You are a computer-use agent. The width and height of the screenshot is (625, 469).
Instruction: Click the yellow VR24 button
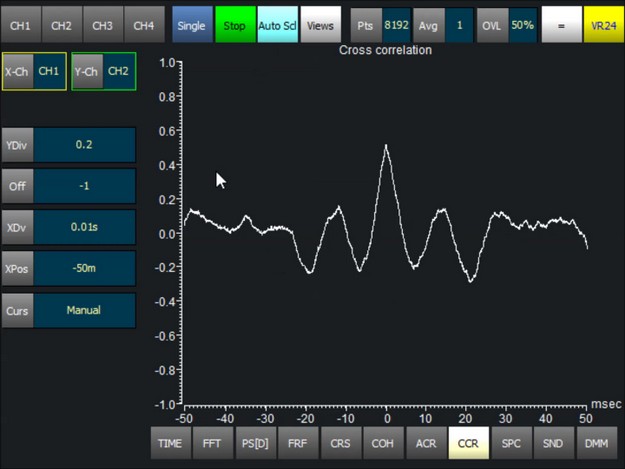coord(603,24)
